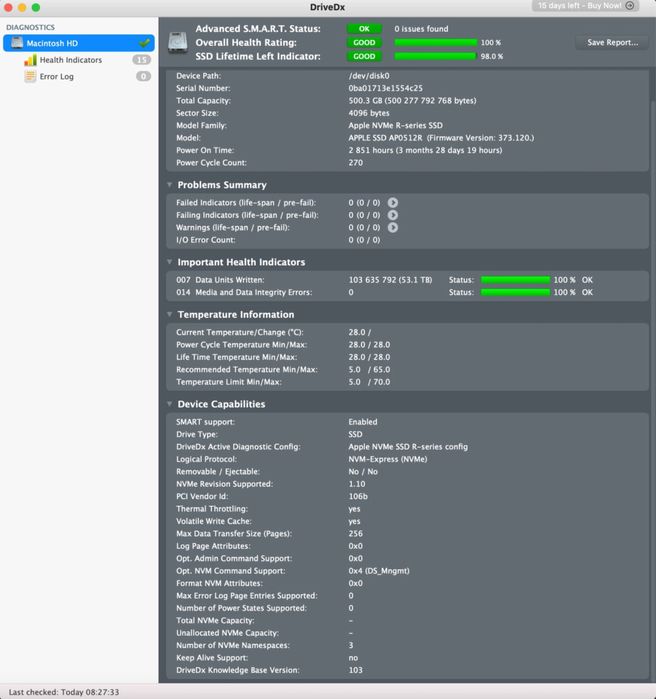Viewport: 656px width, 699px height.
Task: Click NVMe Revision Supported value 1.10
Action: point(357,484)
